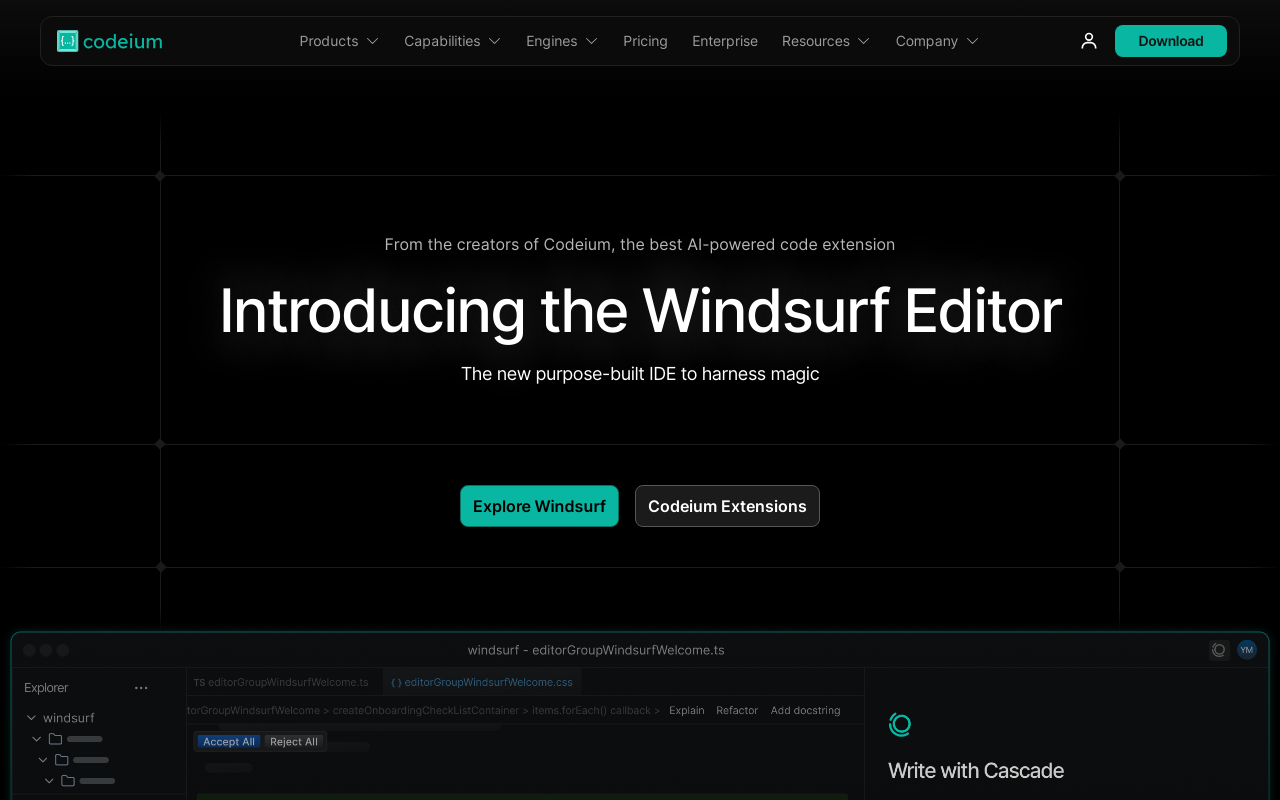
Task: Click Codeium Extensions button
Action: tap(727, 506)
